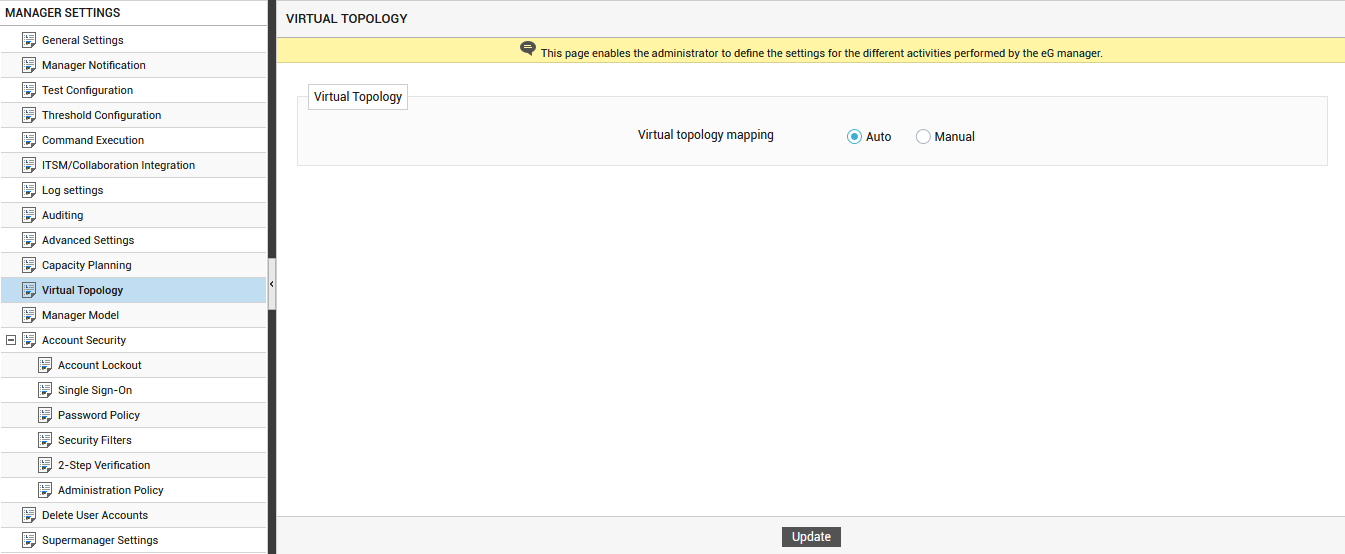The width and height of the screenshot is (1345, 554).
Task: Click the Virtual Topology fieldset legend
Action: point(358,97)
